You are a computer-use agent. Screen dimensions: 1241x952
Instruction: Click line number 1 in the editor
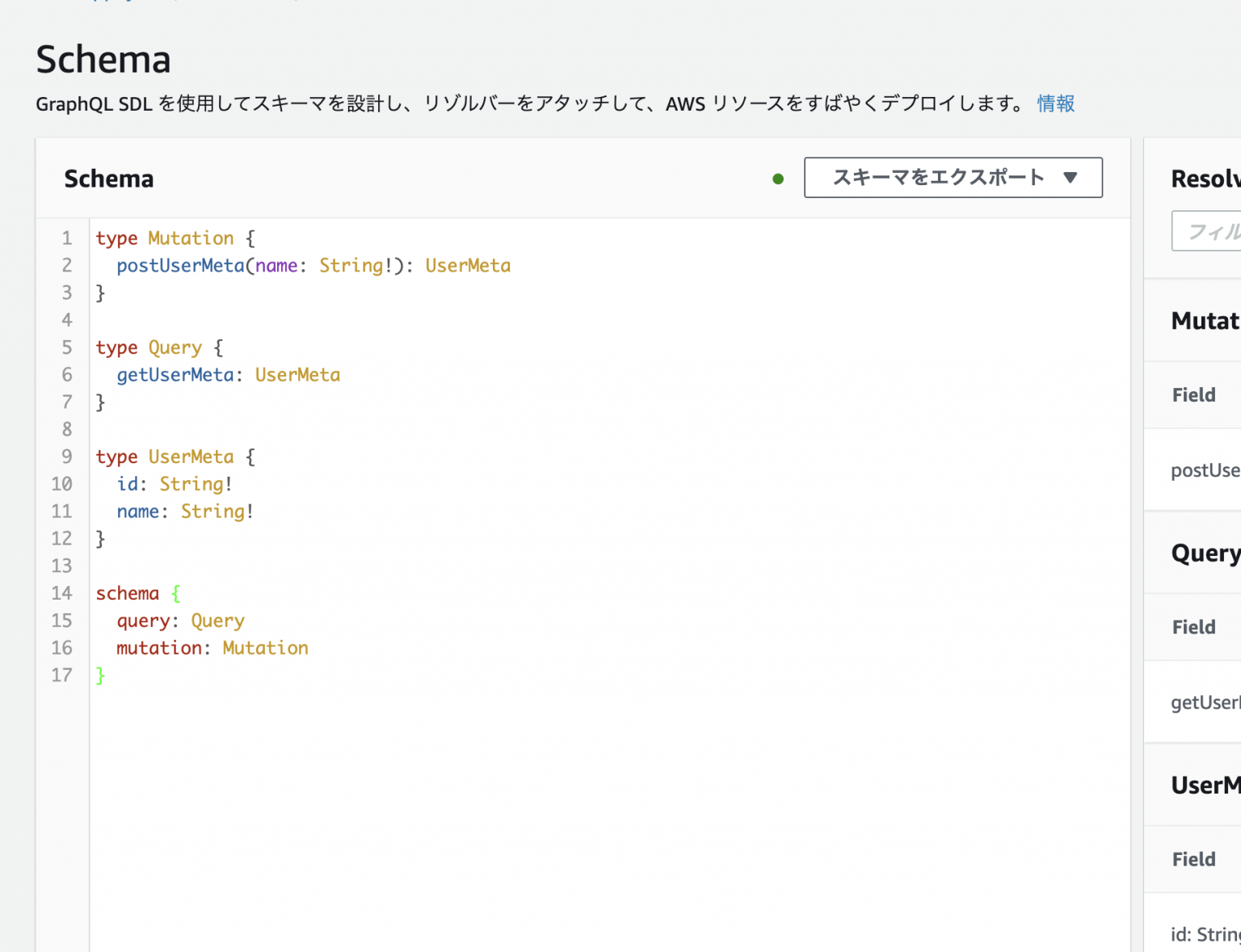pos(66,238)
